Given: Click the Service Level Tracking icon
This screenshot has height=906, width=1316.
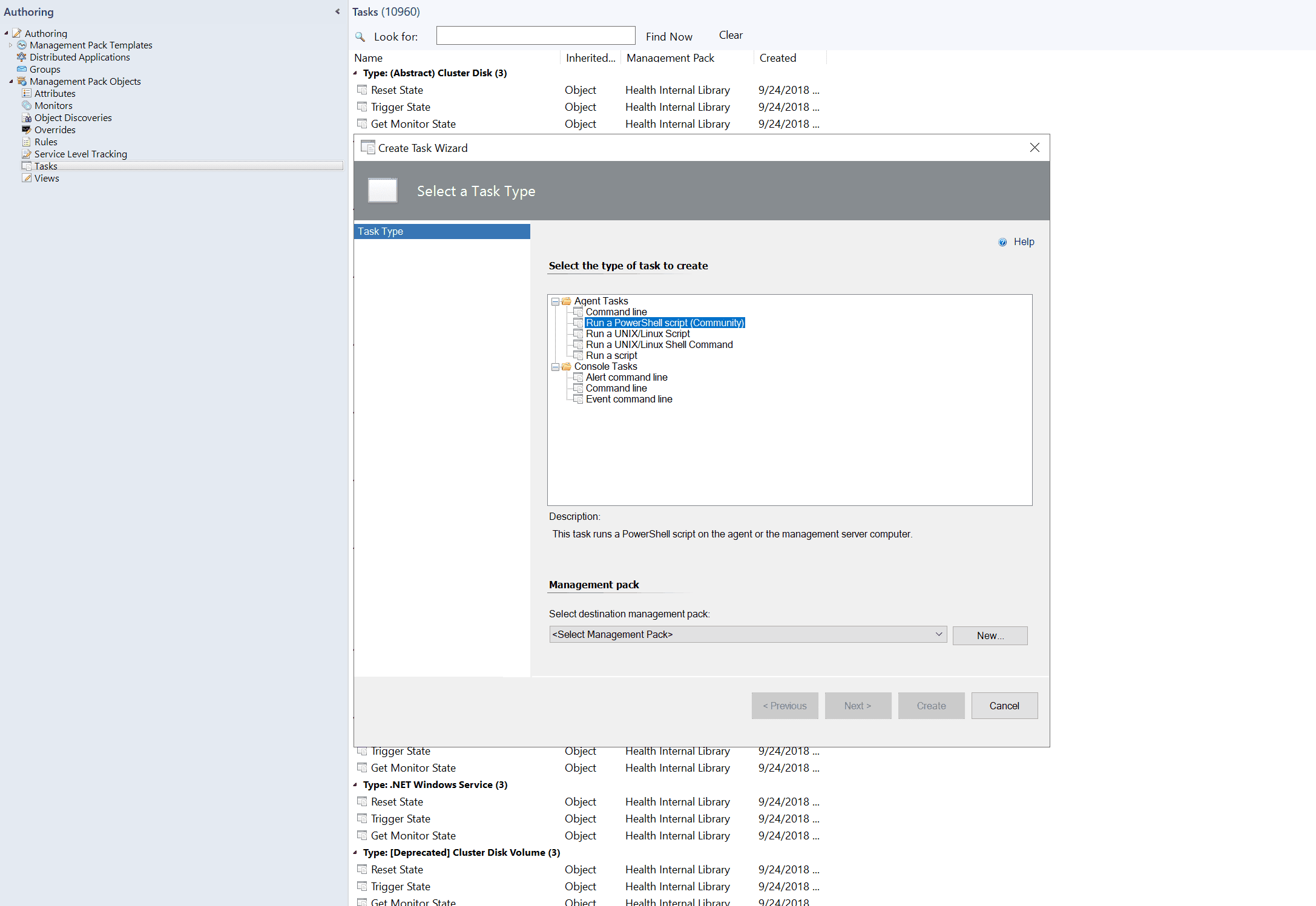Looking at the screenshot, I should click(27, 154).
